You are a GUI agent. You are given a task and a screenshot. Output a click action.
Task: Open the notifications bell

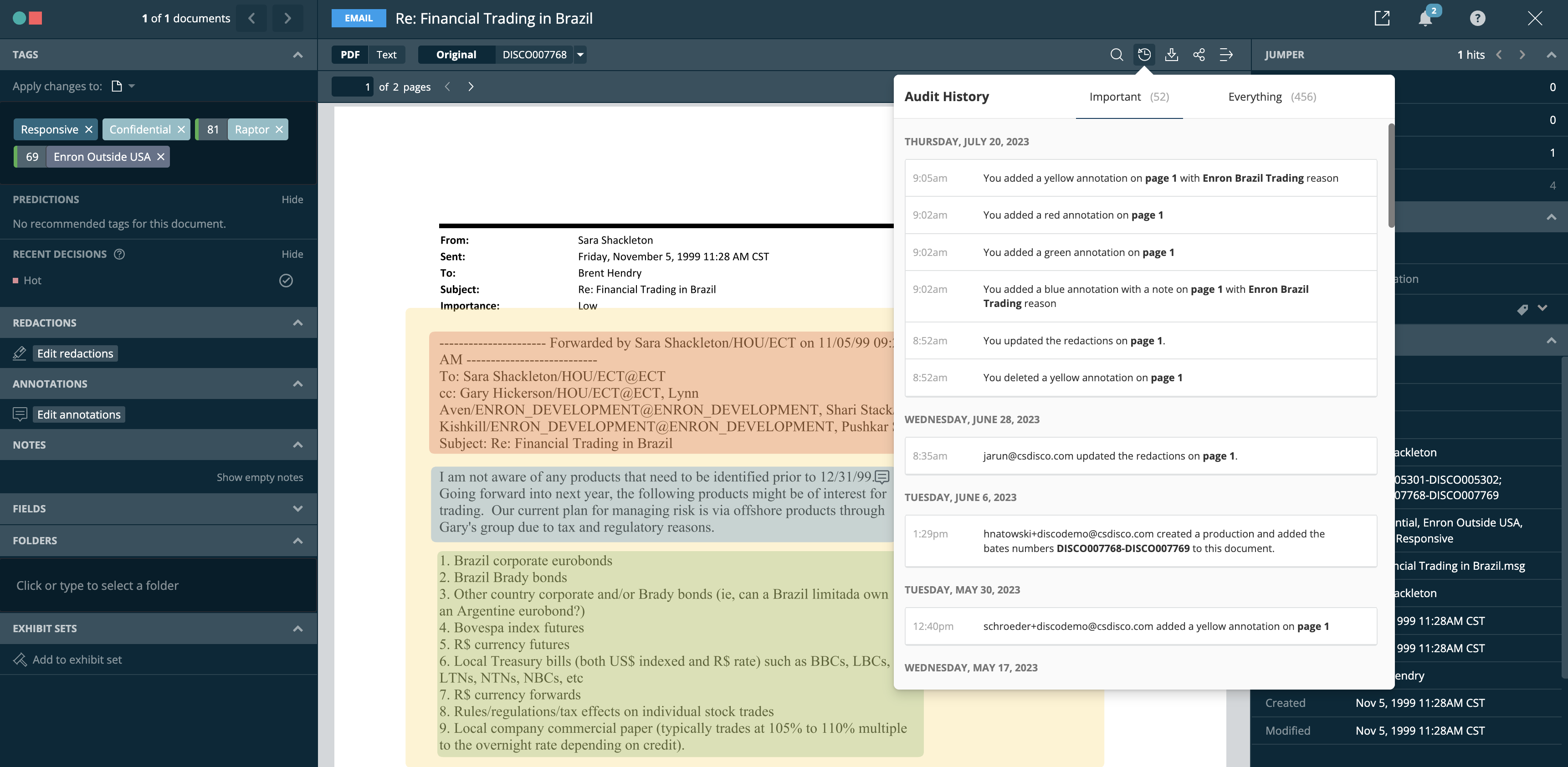coord(1425,18)
